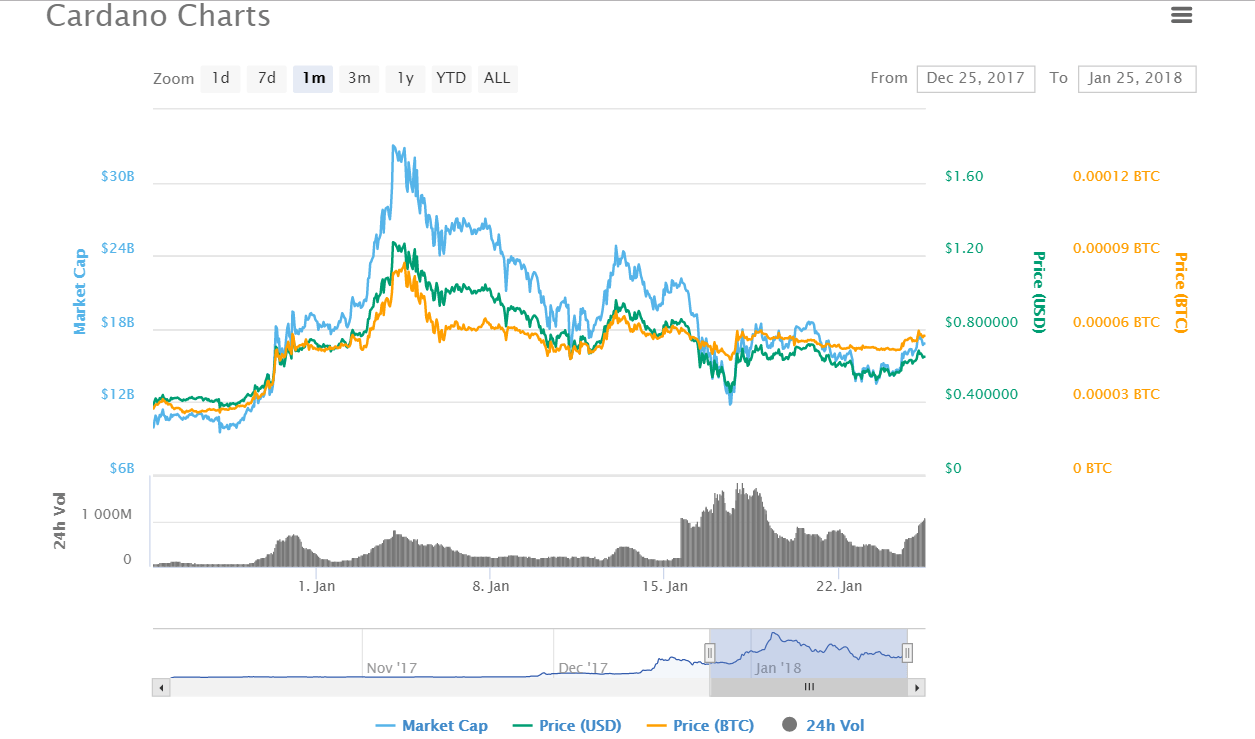1255x739 pixels.
Task: Click the To date field
Action: click(1136, 78)
